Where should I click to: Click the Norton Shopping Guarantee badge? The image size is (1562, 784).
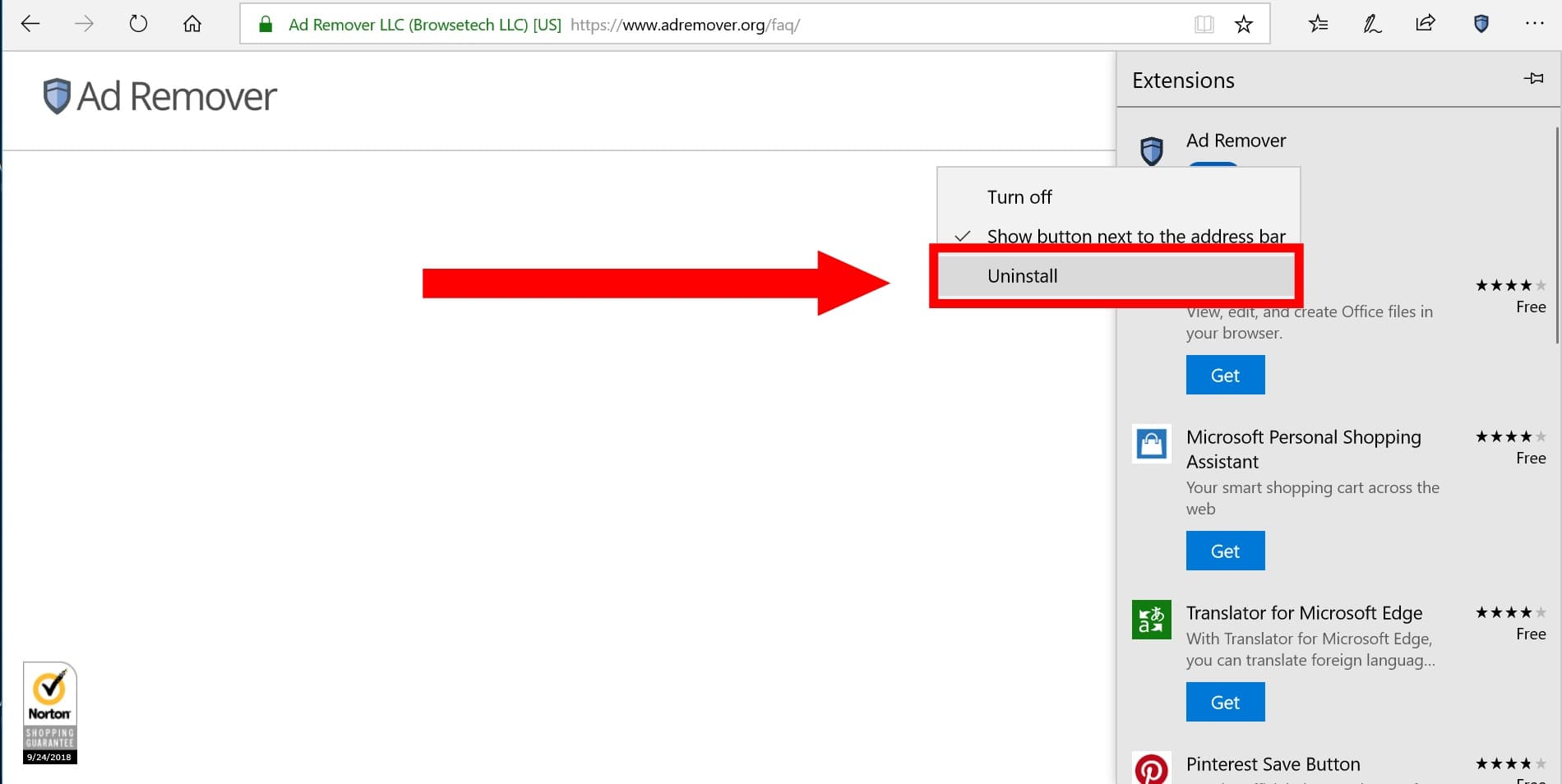tap(50, 713)
